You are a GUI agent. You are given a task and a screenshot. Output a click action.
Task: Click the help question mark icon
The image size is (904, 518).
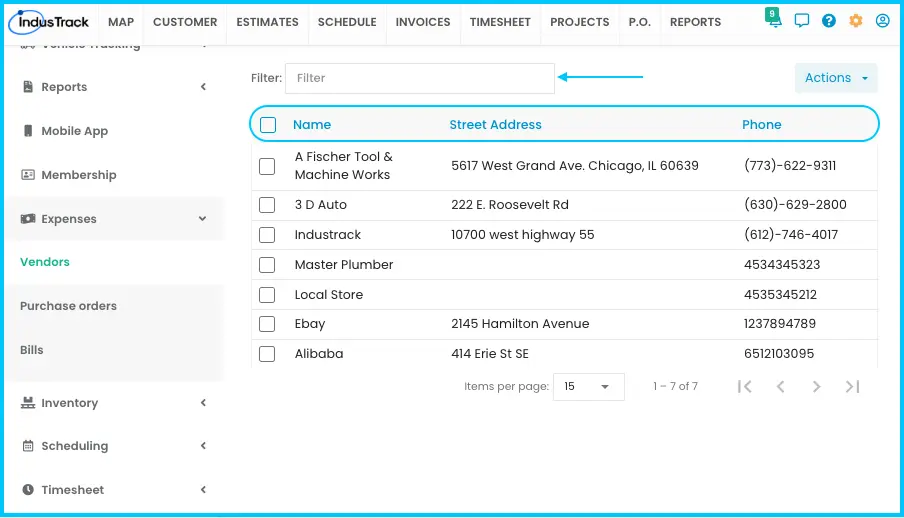click(x=828, y=21)
